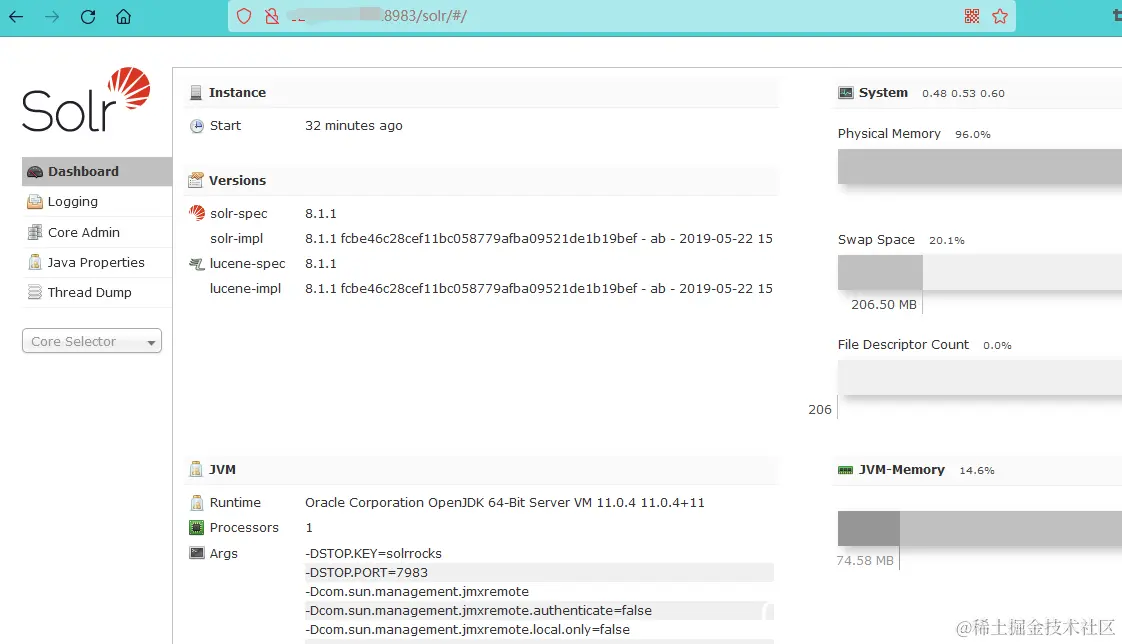Open the Logging page
Screen dimensions: 1122x644
coord(97,202)
